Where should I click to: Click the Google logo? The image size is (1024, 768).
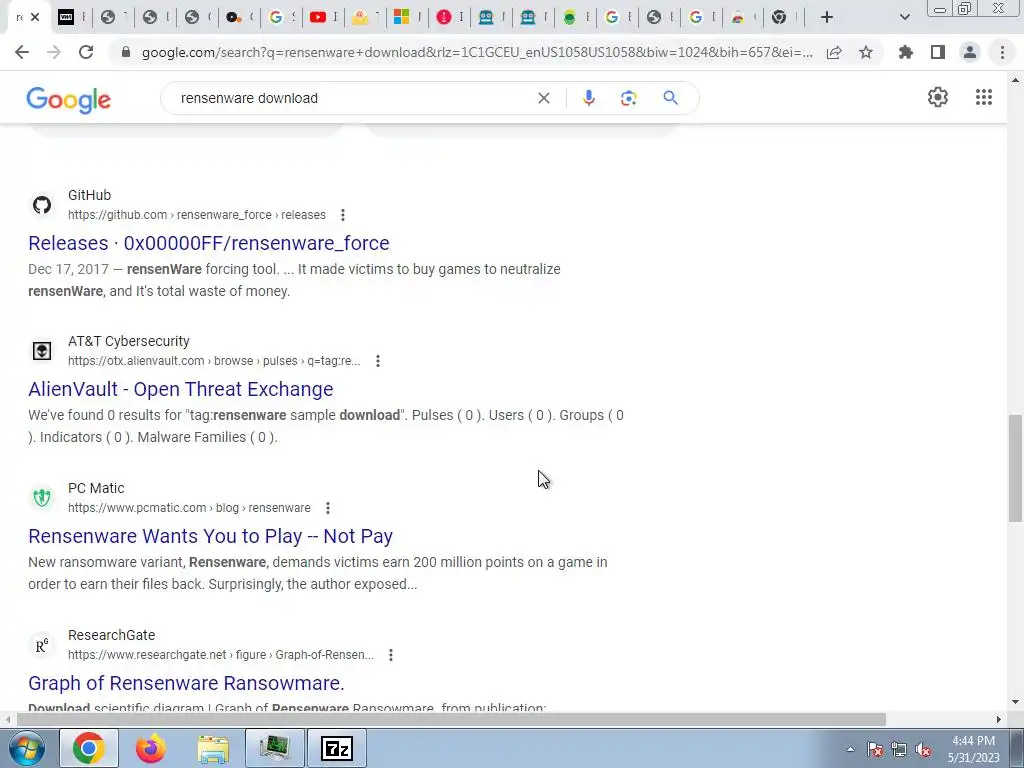(x=69, y=100)
